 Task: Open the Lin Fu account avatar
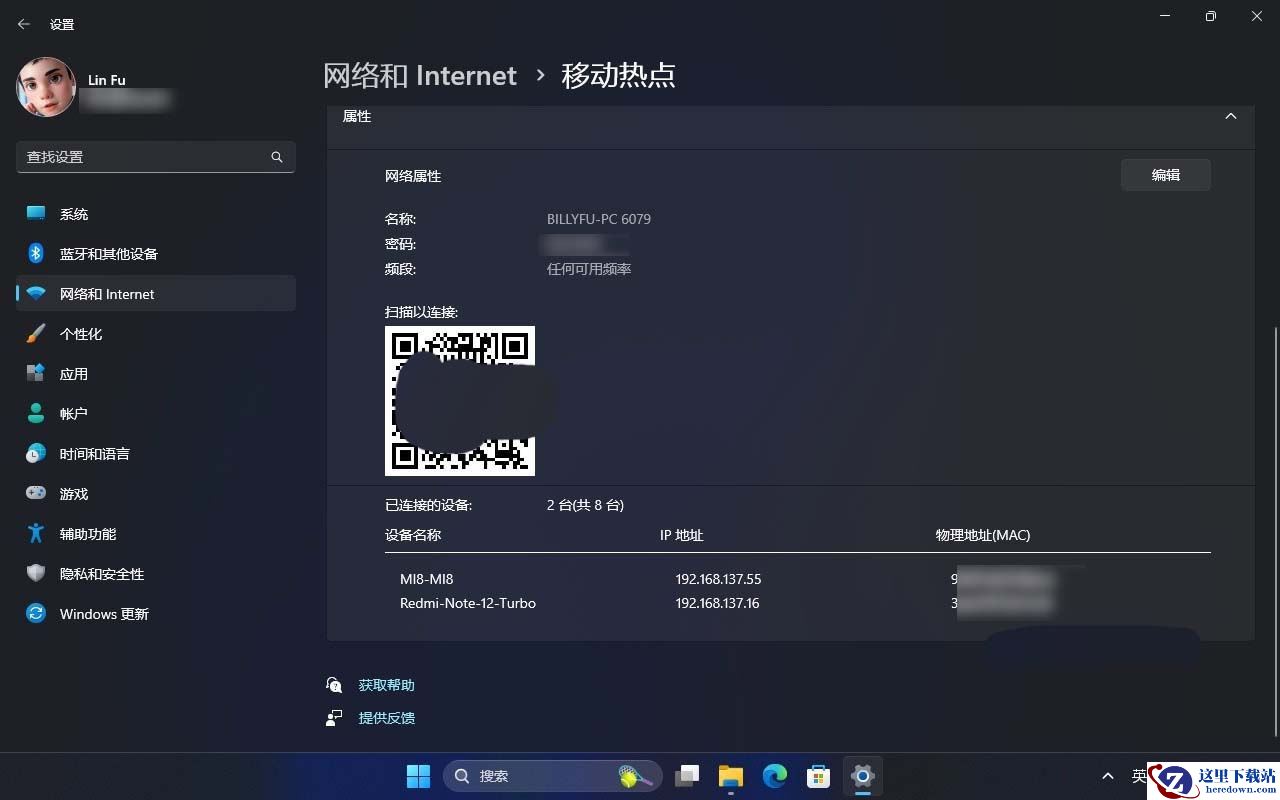(x=46, y=87)
